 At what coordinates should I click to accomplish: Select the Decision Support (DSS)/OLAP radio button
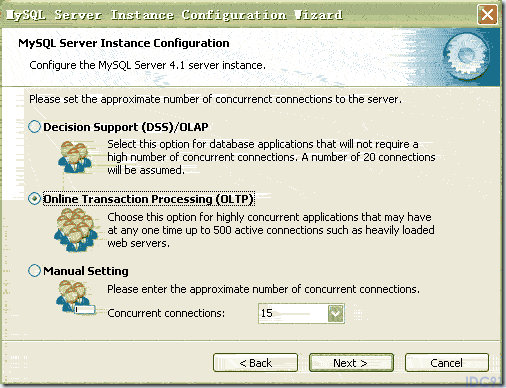click(34, 127)
